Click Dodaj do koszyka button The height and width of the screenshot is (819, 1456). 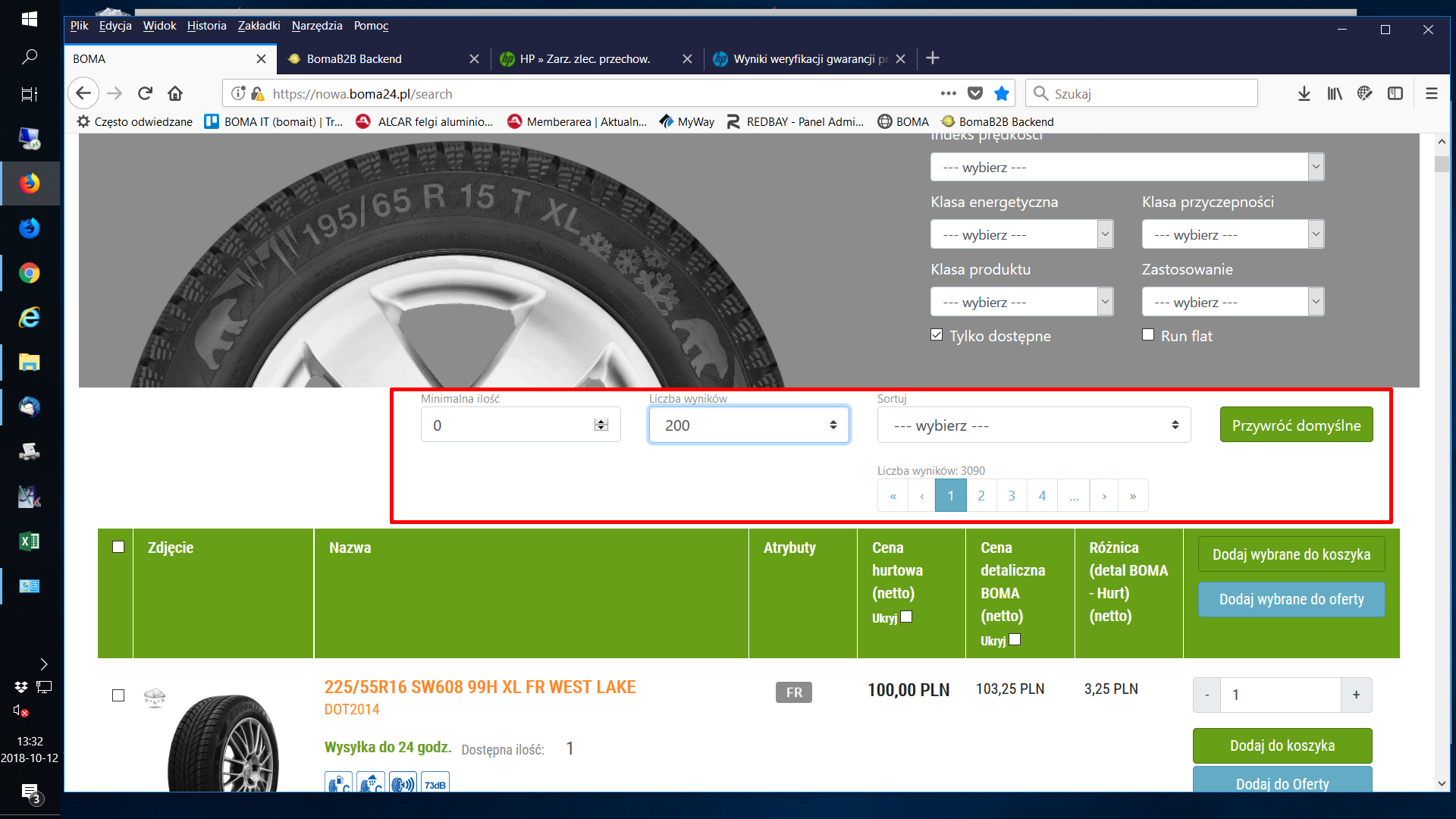(x=1282, y=745)
